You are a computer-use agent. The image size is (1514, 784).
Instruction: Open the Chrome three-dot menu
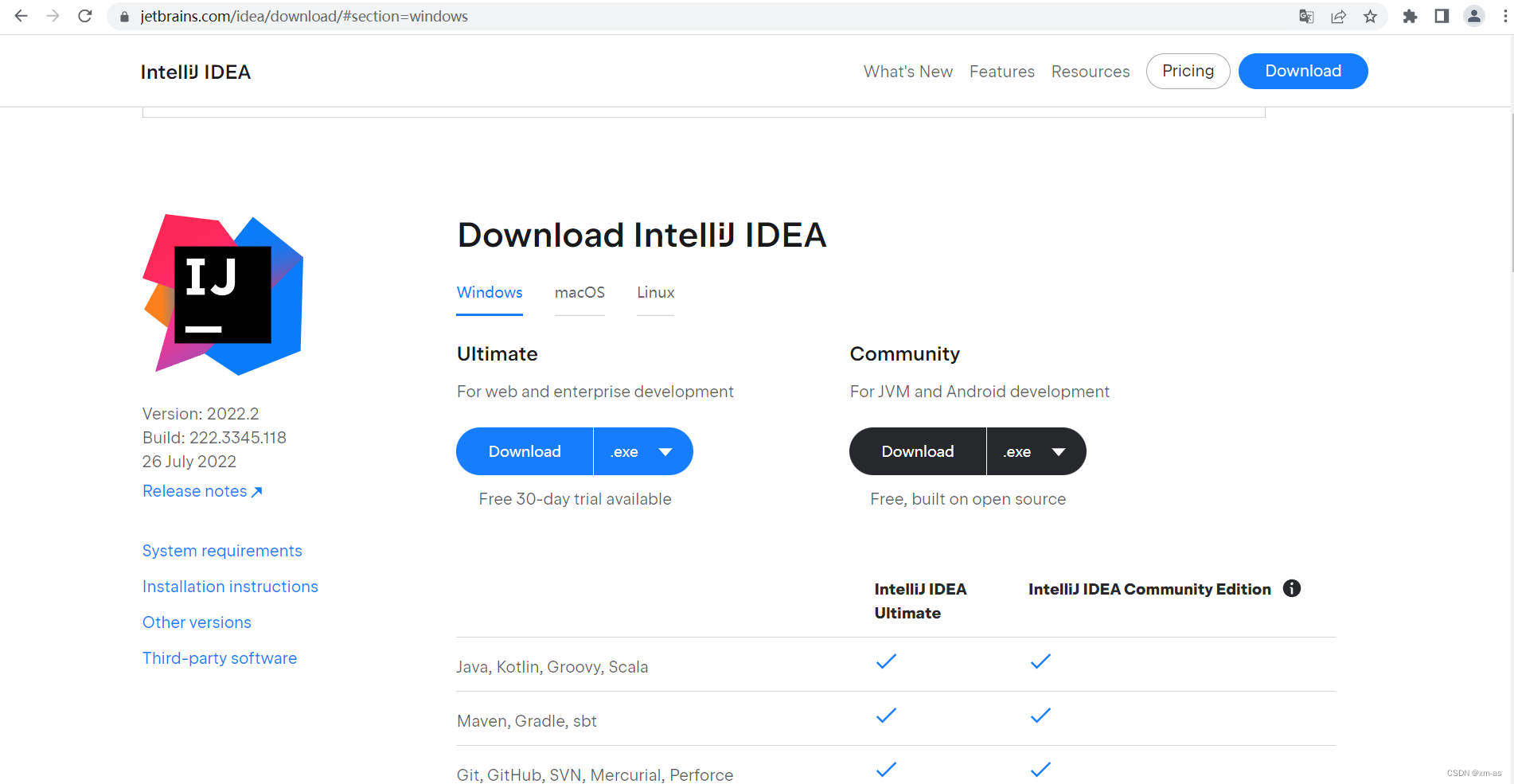(1504, 16)
